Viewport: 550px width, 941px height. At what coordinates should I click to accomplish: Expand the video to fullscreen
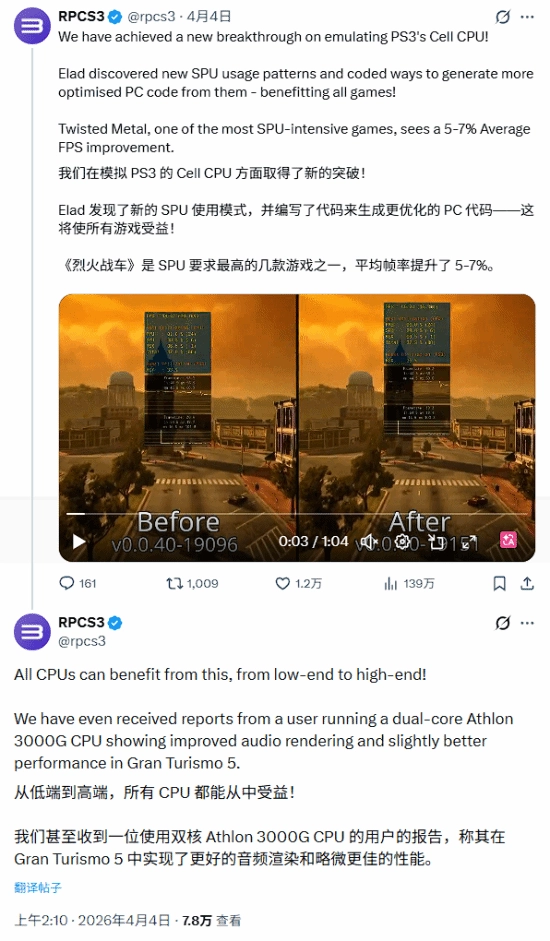470,542
